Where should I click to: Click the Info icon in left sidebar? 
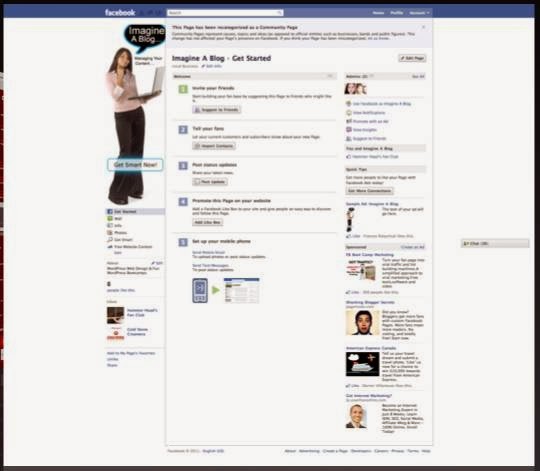[x=110, y=226]
